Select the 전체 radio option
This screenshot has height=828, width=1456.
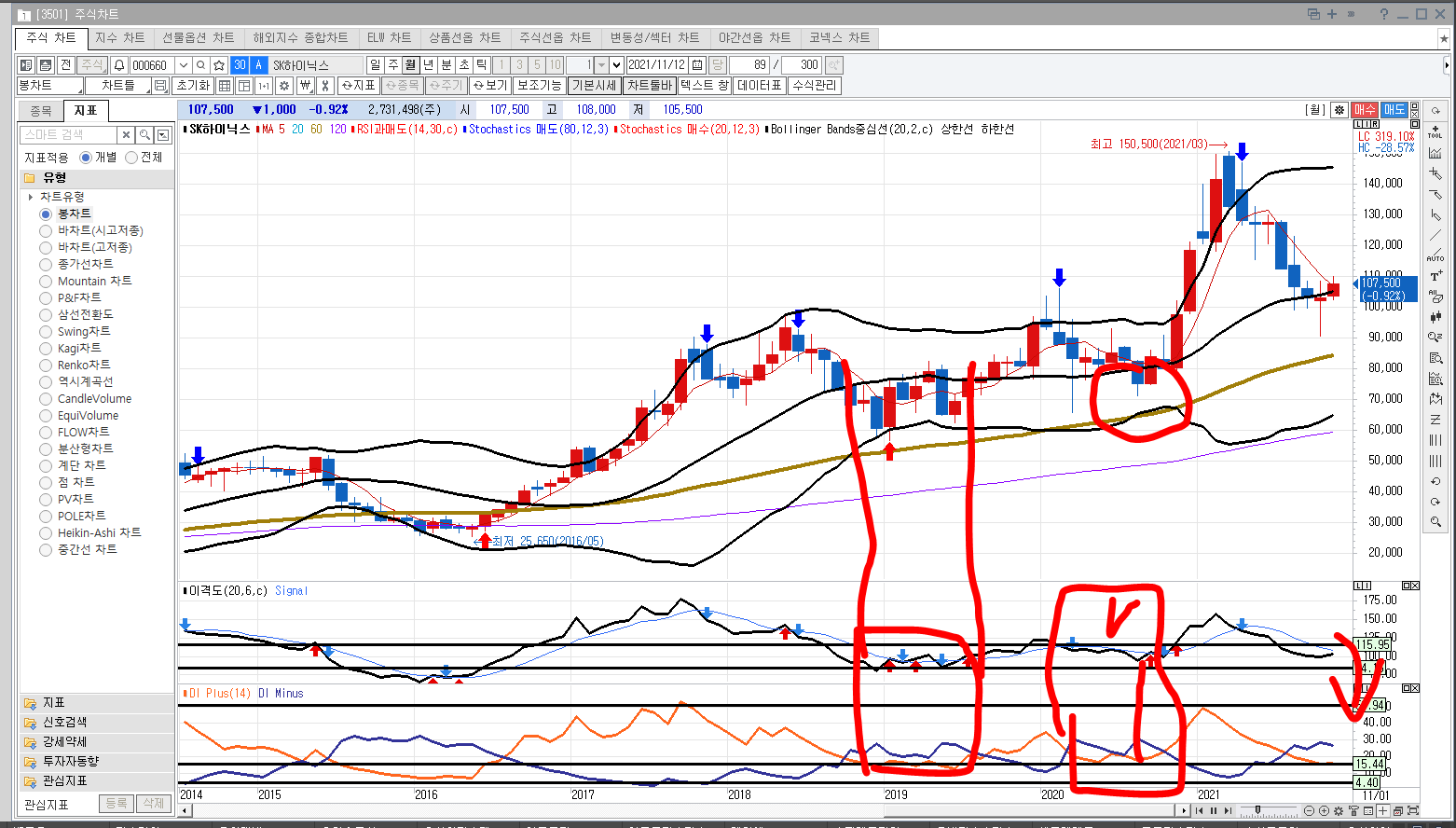click(131, 158)
